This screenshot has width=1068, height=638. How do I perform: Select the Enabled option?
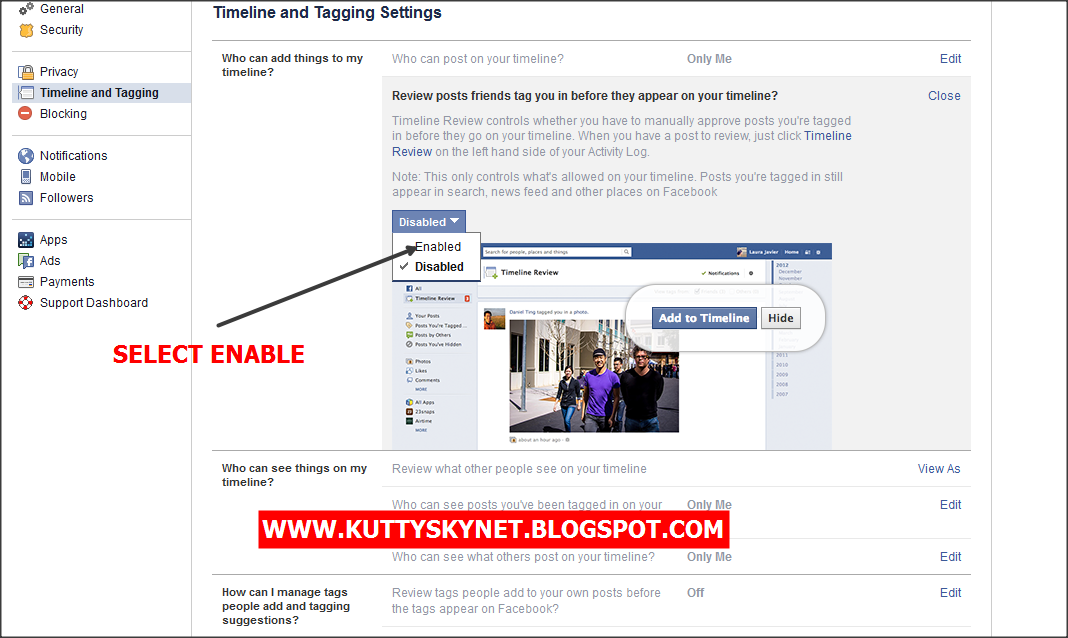pyautogui.click(x=437, y=246)
